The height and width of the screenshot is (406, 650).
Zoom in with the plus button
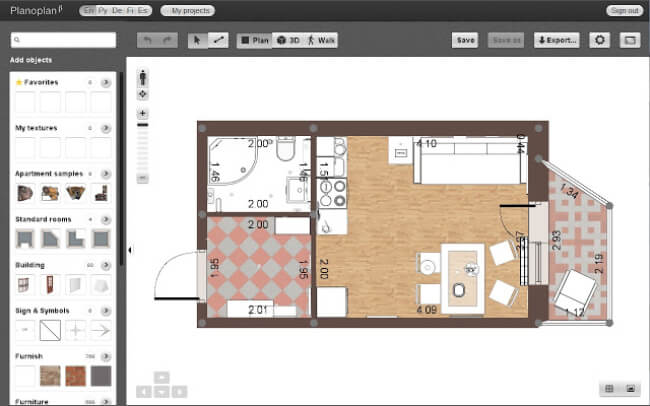pos(143,113)
